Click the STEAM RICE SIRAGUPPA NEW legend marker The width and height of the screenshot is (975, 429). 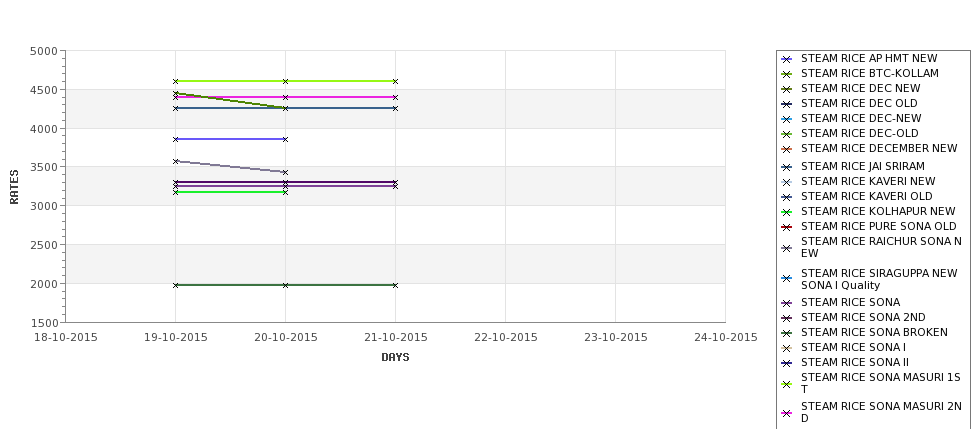click(787, 279)
